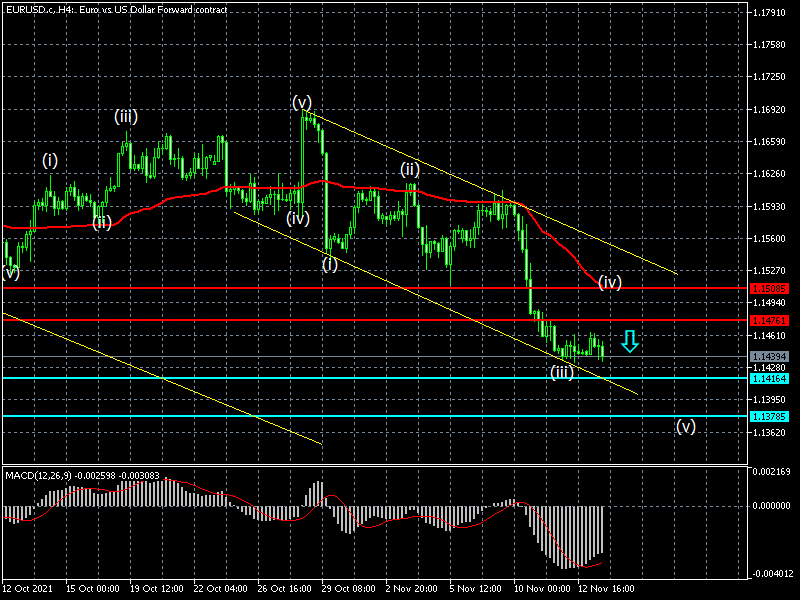This screenshot has width=800, height=600.
Task: Select the red 1.14761 price tag
Action: coord(768,320)
